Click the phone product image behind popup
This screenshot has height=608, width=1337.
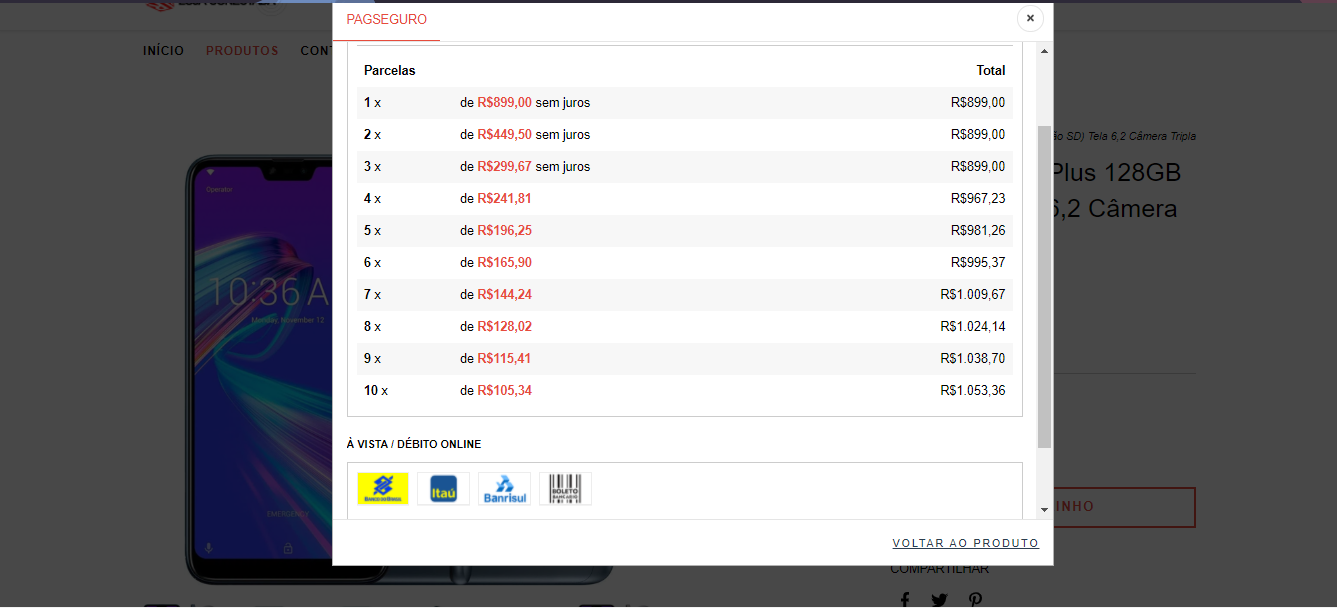pyautogui.click(x=258, y=370)
